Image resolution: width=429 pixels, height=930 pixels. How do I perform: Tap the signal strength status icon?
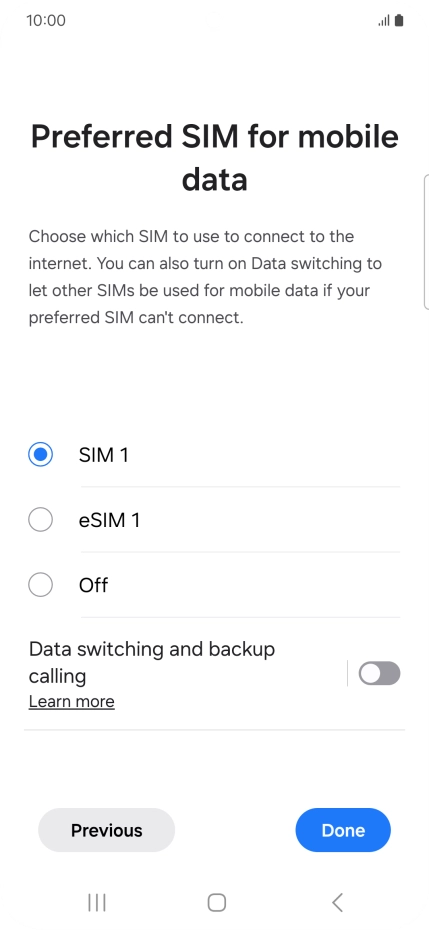point(384,21)
